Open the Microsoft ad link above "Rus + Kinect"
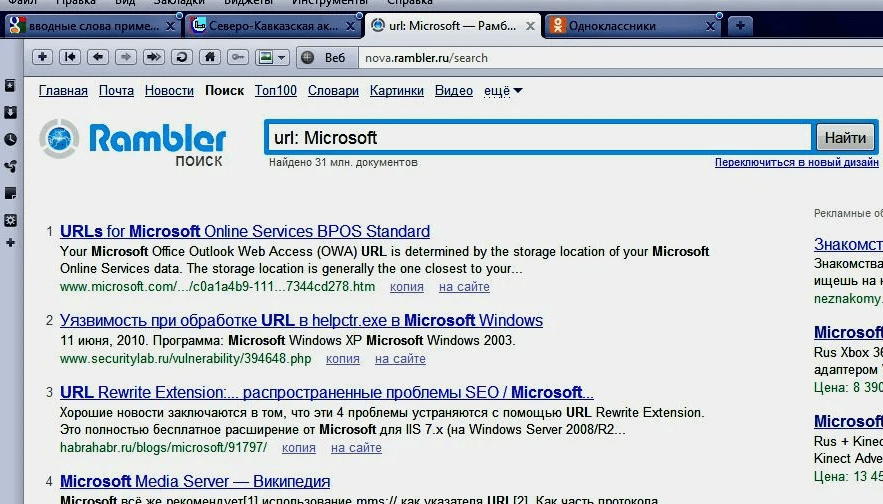Viewport: 883px width, 504px height. [848, 421]
